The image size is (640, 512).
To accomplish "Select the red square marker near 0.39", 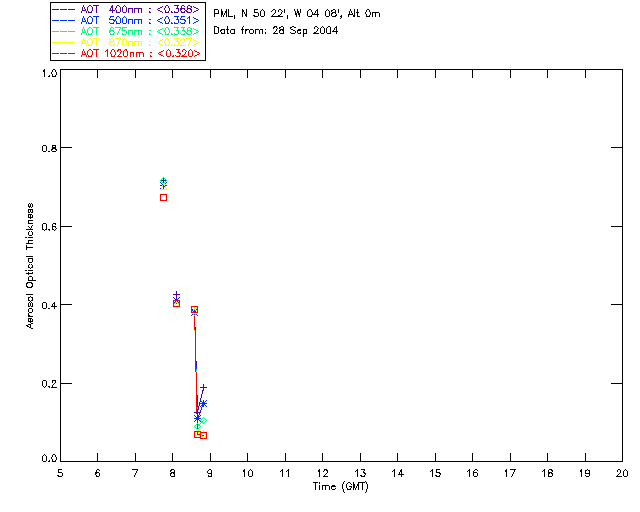I will pos(194,309).
